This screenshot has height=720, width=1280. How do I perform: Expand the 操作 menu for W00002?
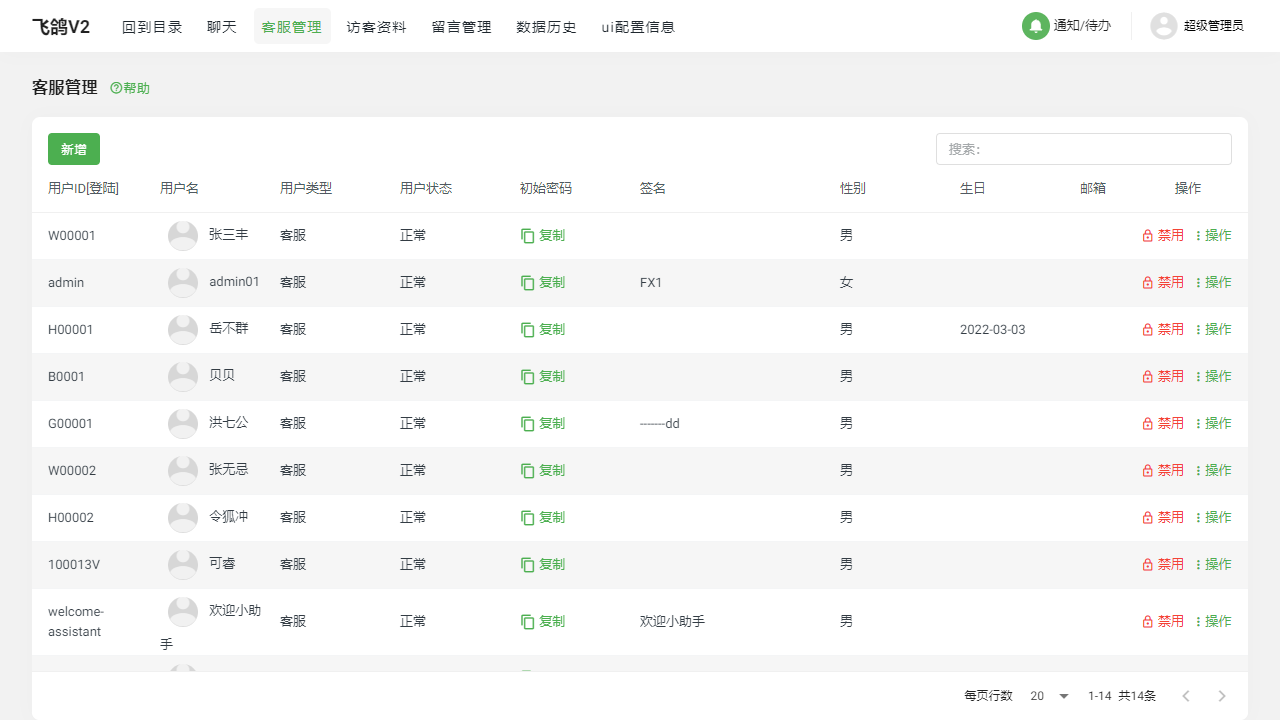1213,471
